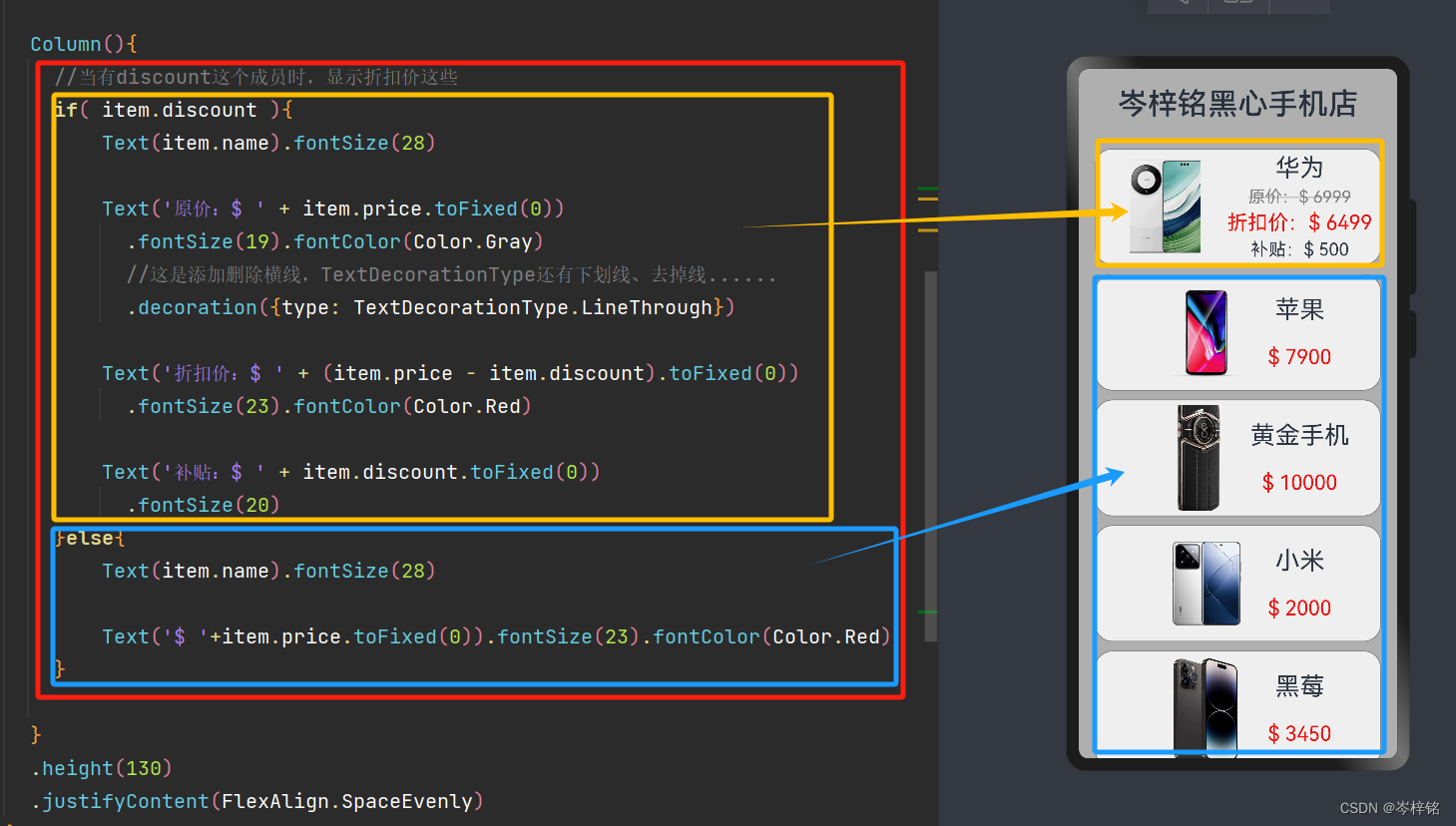Viewport: 1456px width, 826px height.
Task: Click the 岑梓铭黑心手机店 preview title
Action: pos(1237,104)
